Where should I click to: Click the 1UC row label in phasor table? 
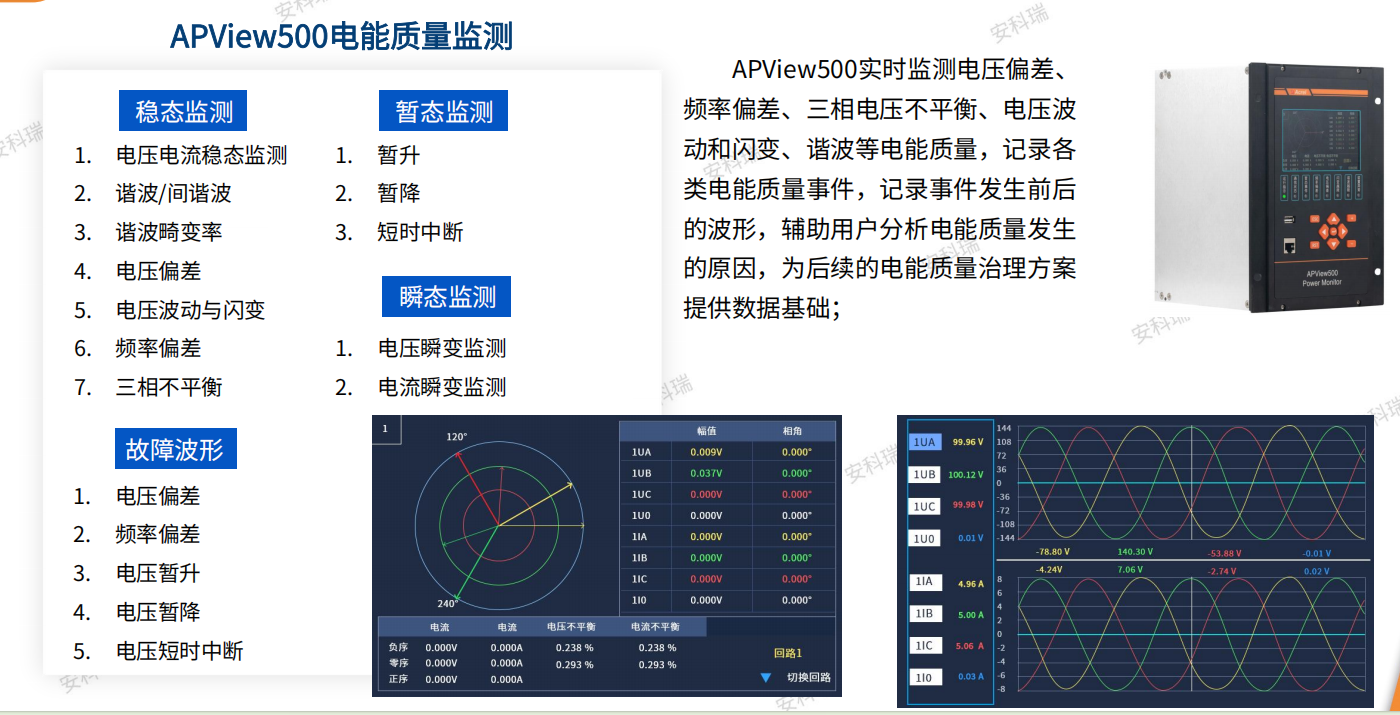(641, 494)
